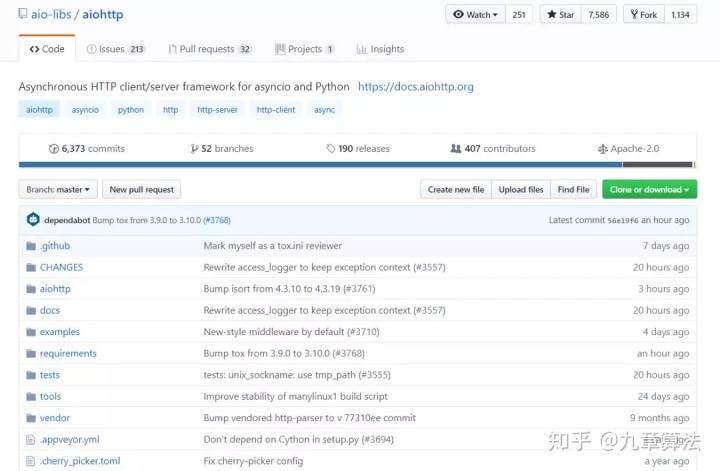Open the Pull requests tab

point(210,49)
